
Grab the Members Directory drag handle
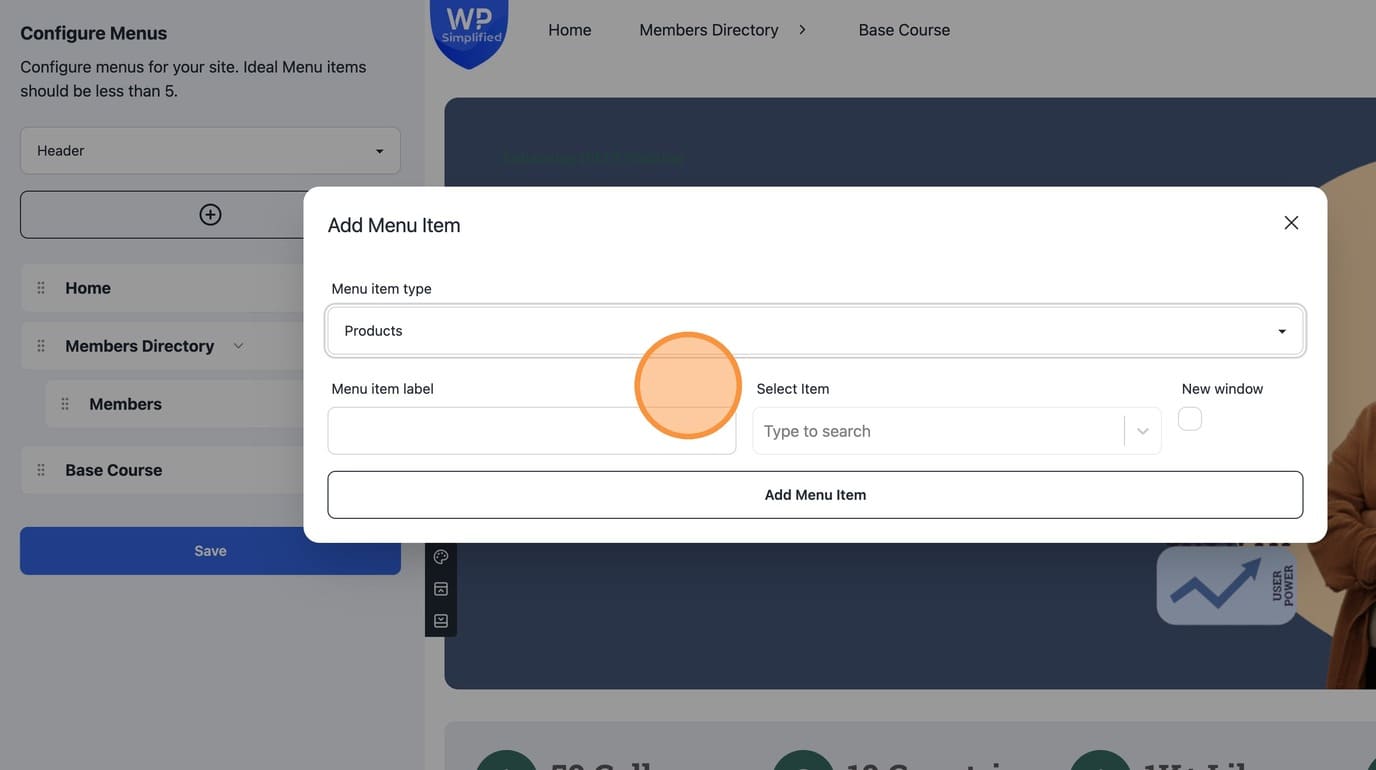(x=41, y=346)
